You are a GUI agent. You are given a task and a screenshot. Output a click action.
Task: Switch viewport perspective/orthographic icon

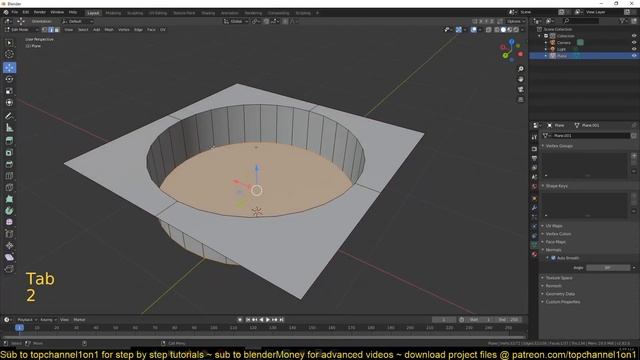[x=521, y=100]
